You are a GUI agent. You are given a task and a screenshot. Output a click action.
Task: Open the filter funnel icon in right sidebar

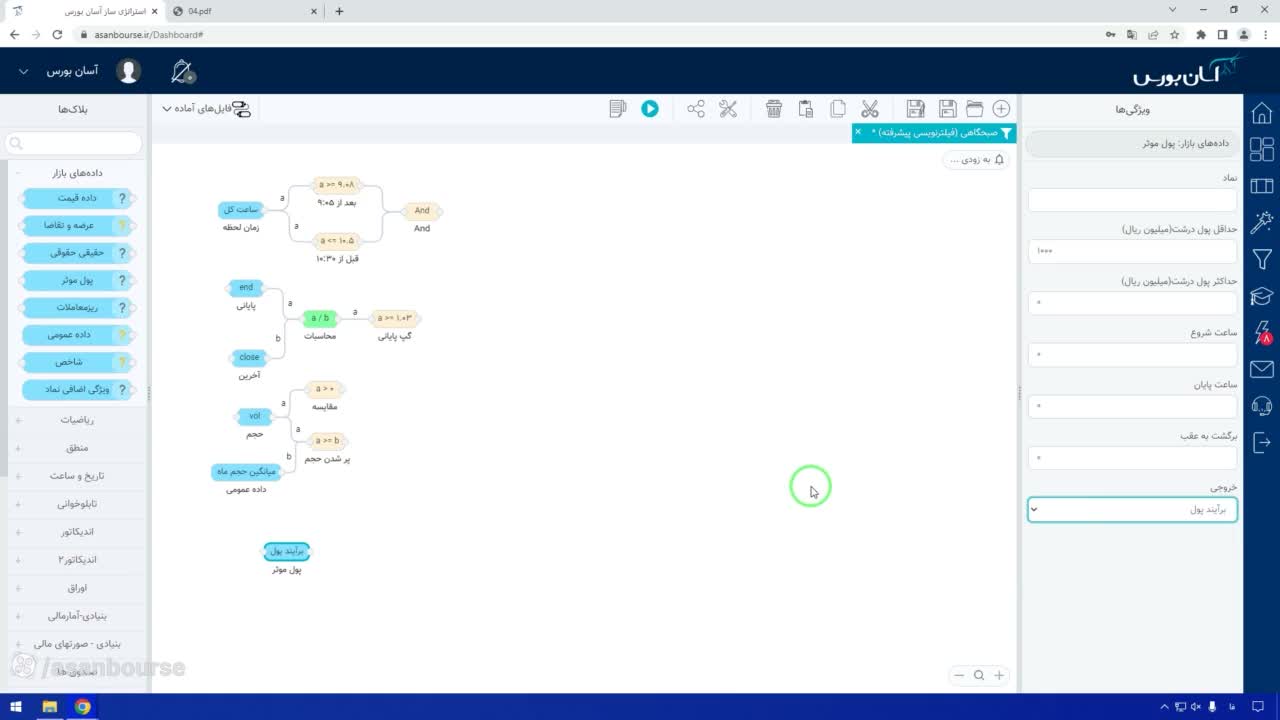[1262, 259]
